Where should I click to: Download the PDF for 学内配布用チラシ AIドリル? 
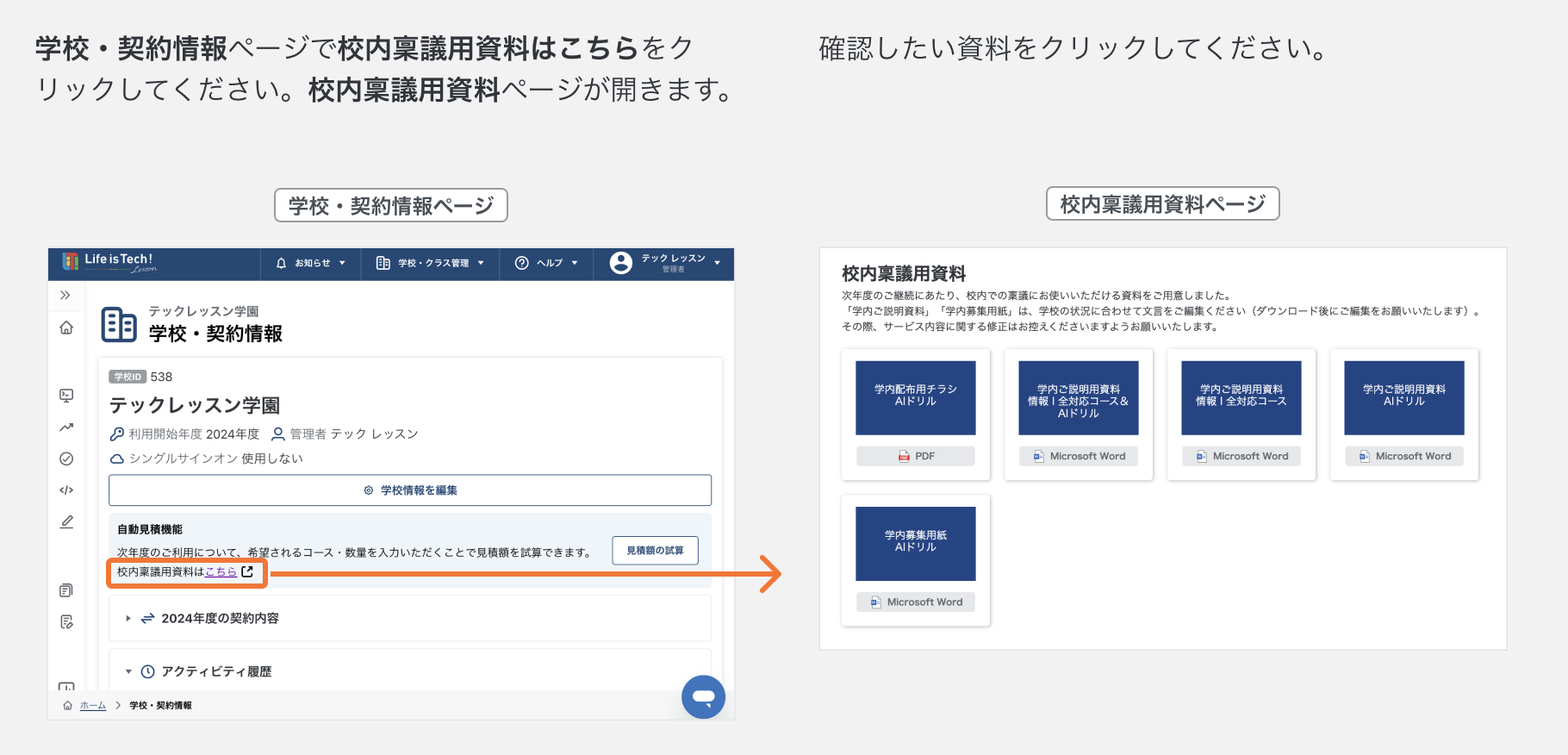coord(916,456)
